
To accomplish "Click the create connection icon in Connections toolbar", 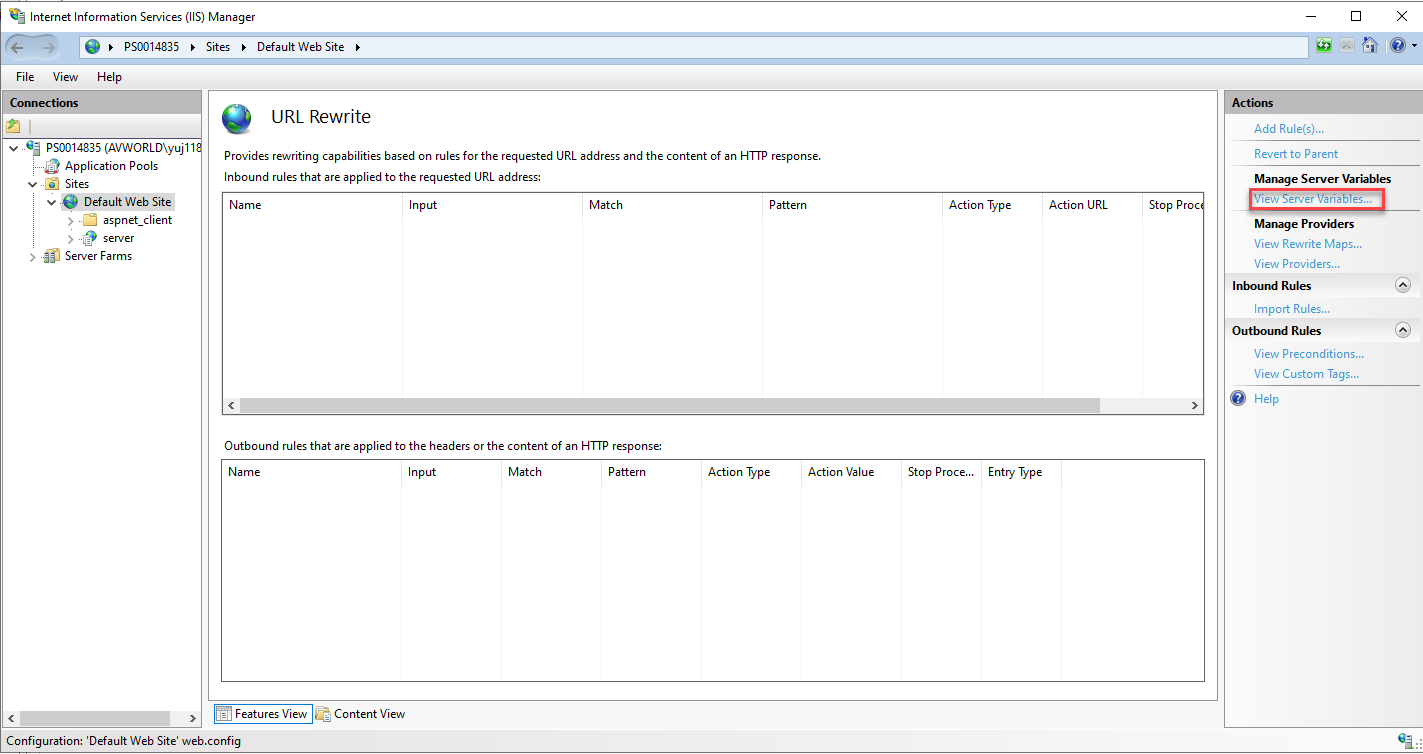I will (13, 126).
